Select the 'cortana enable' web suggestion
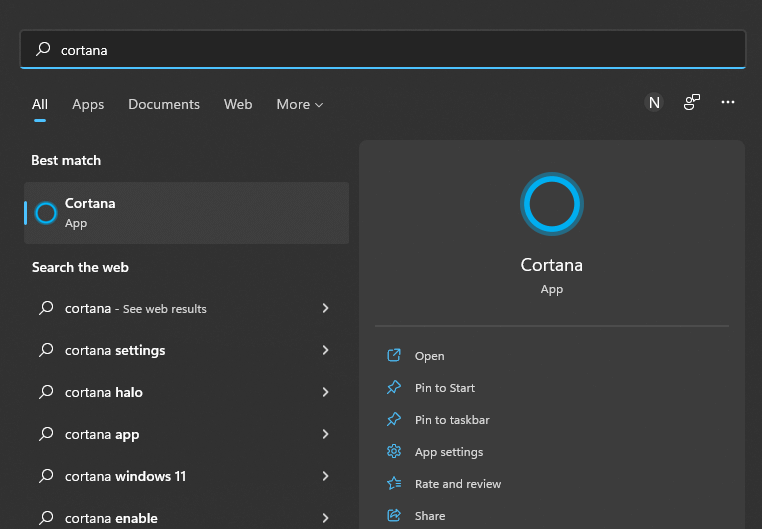The image size is (762, 529). pos(186,518)
